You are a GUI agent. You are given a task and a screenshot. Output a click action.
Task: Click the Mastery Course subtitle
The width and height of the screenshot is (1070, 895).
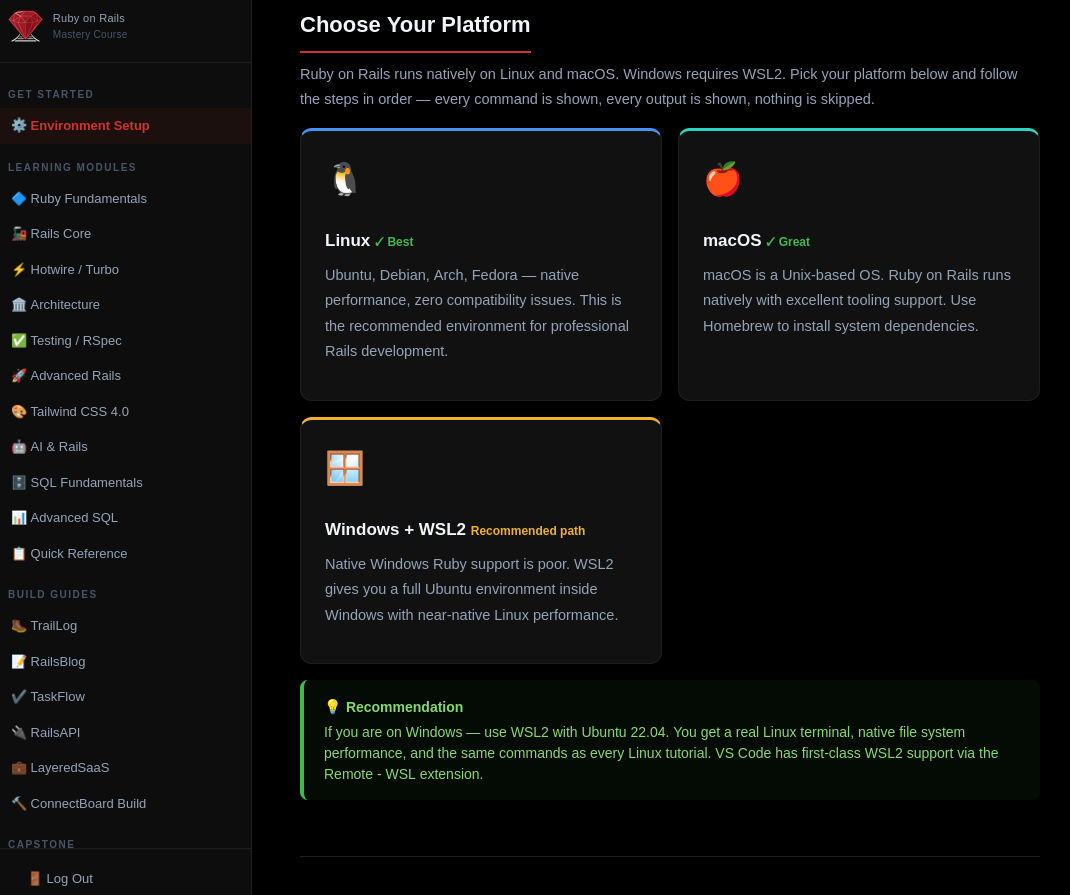[89, 34]
